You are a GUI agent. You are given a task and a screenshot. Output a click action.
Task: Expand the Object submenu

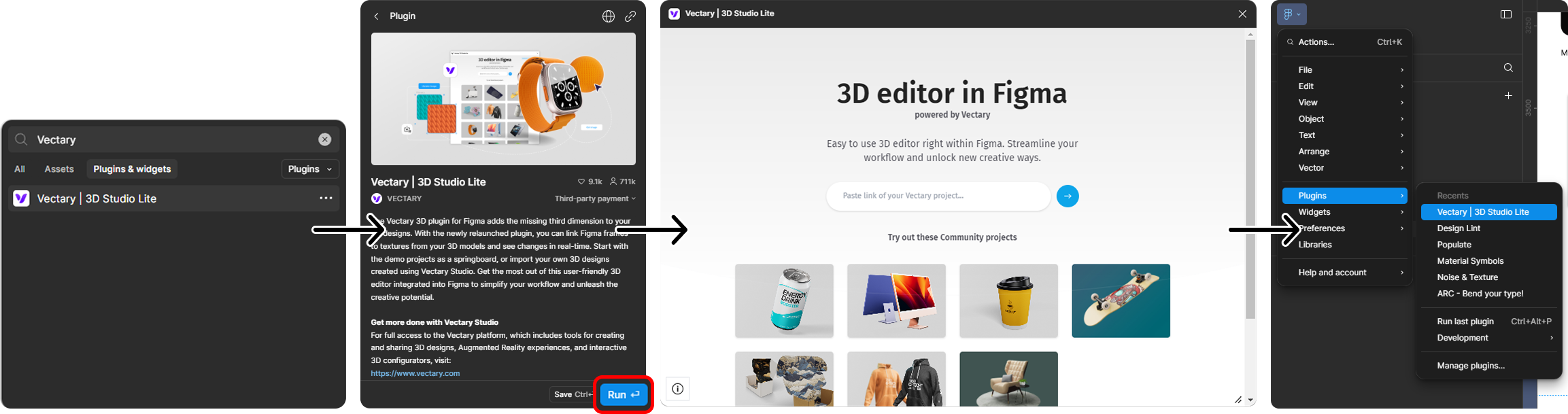[x=1344, y=119]
